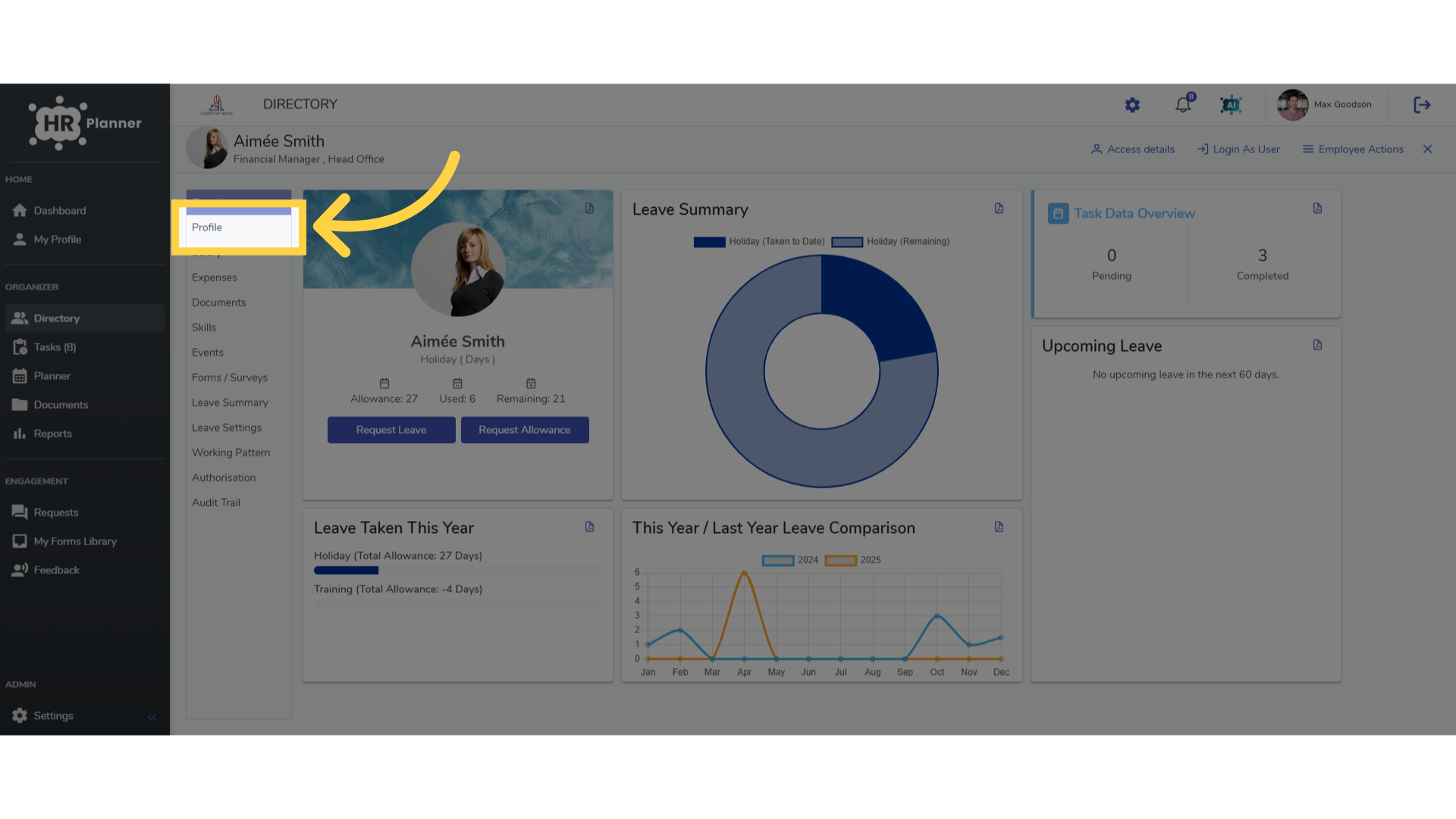
Task: Open Access details link
Action: pos(1133,149)
